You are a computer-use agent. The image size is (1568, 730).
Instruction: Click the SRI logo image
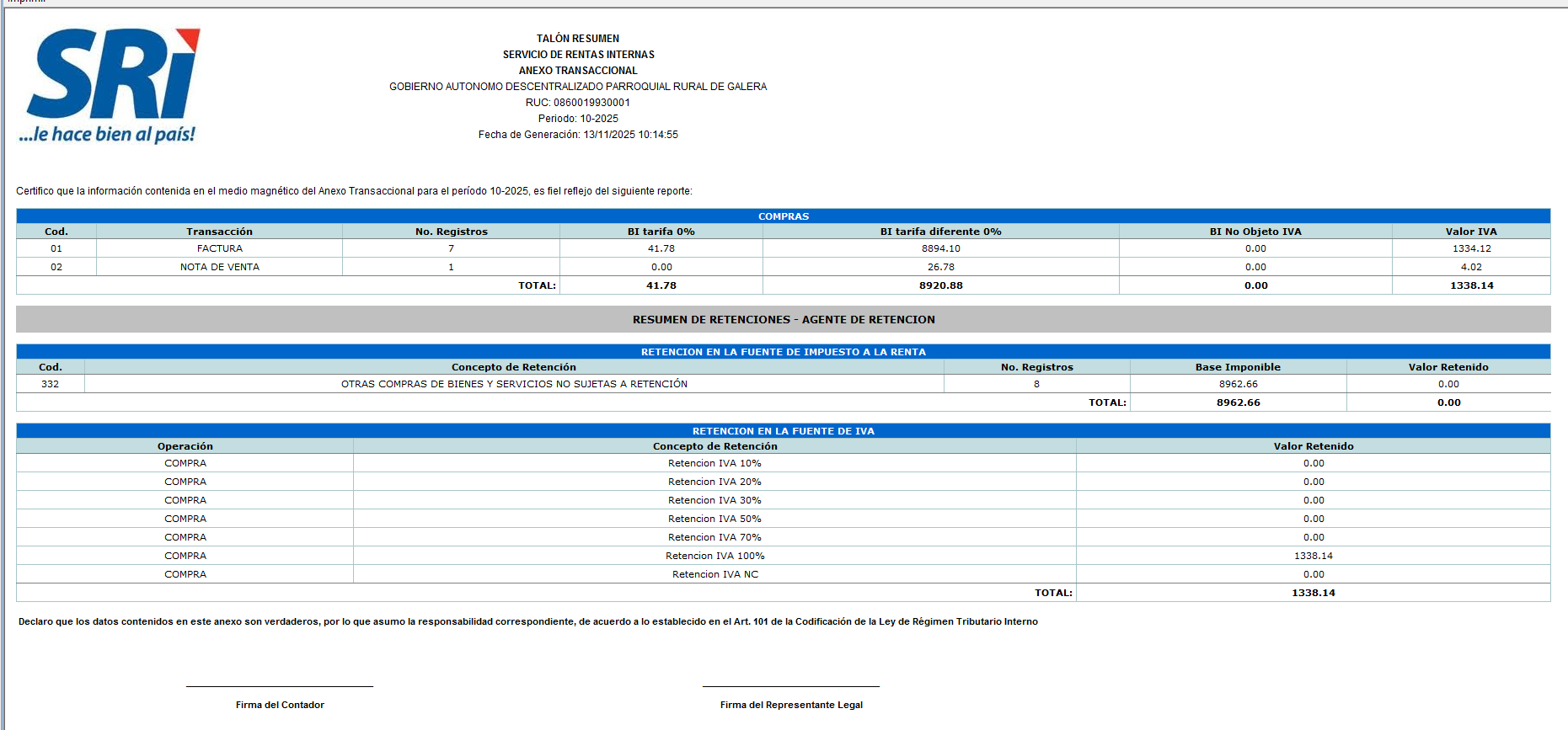tap(110, 84)
